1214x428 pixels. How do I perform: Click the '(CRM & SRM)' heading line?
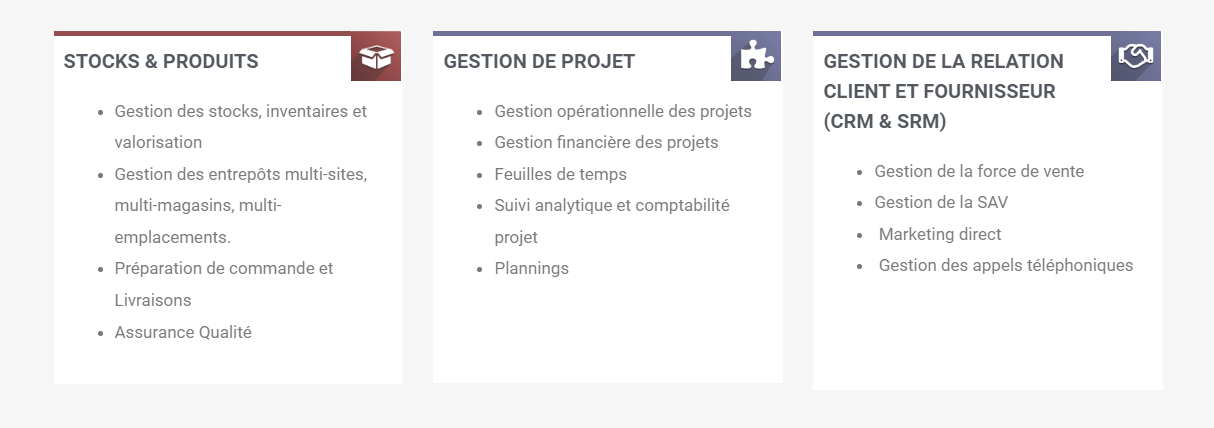885,121
